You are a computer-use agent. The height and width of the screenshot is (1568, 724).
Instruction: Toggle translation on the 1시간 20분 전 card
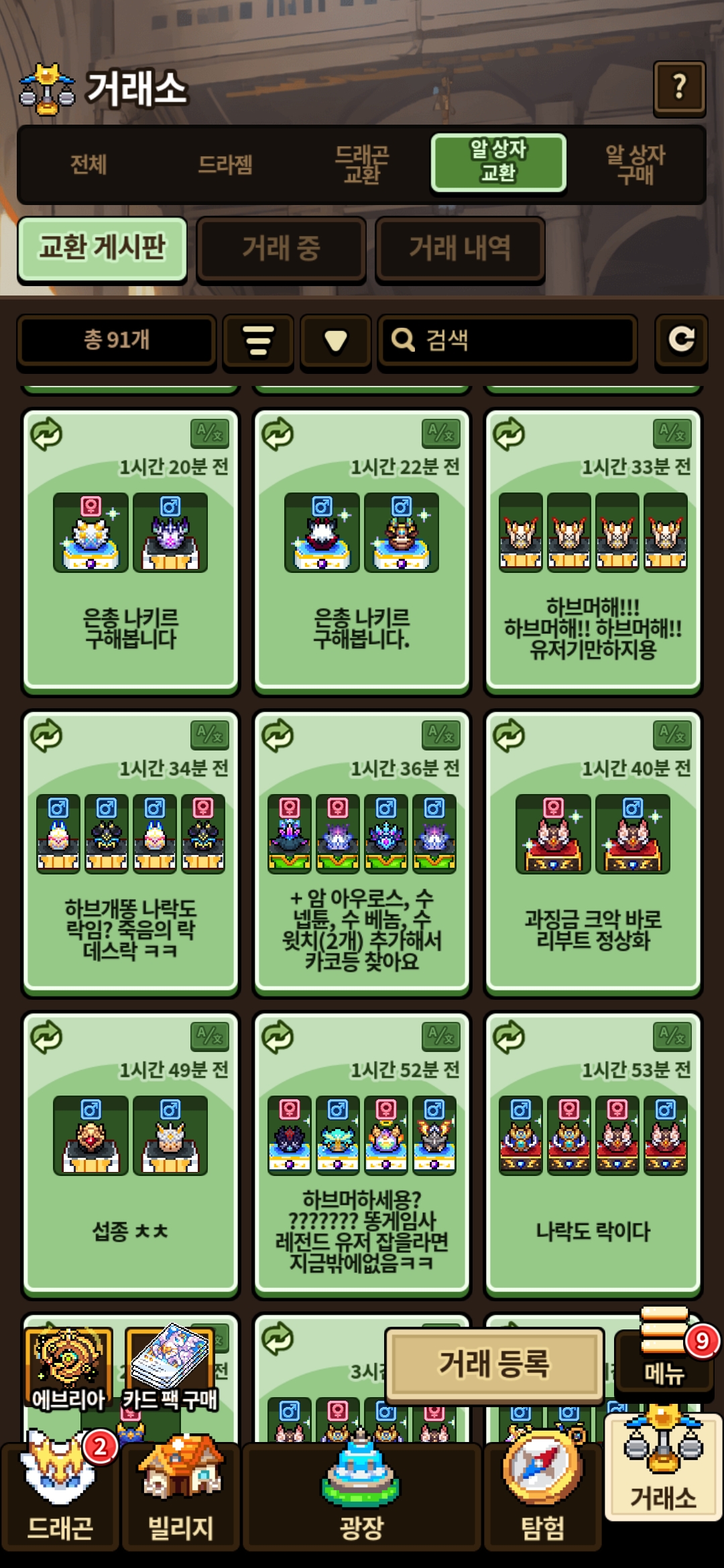pyautogui.click(x=210, y=434)
